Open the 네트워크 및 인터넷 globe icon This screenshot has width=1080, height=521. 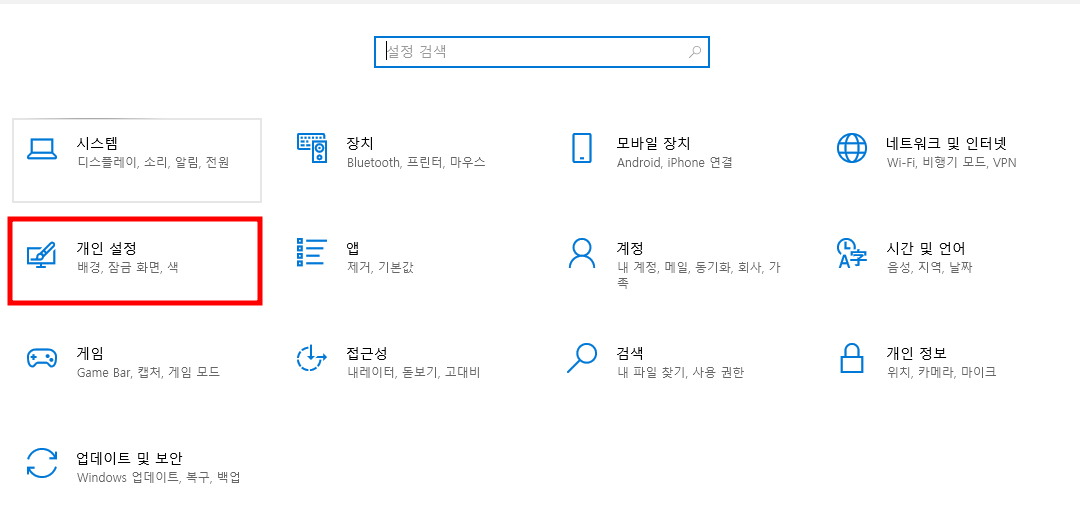pyautogui.click(x=852, y=148)
